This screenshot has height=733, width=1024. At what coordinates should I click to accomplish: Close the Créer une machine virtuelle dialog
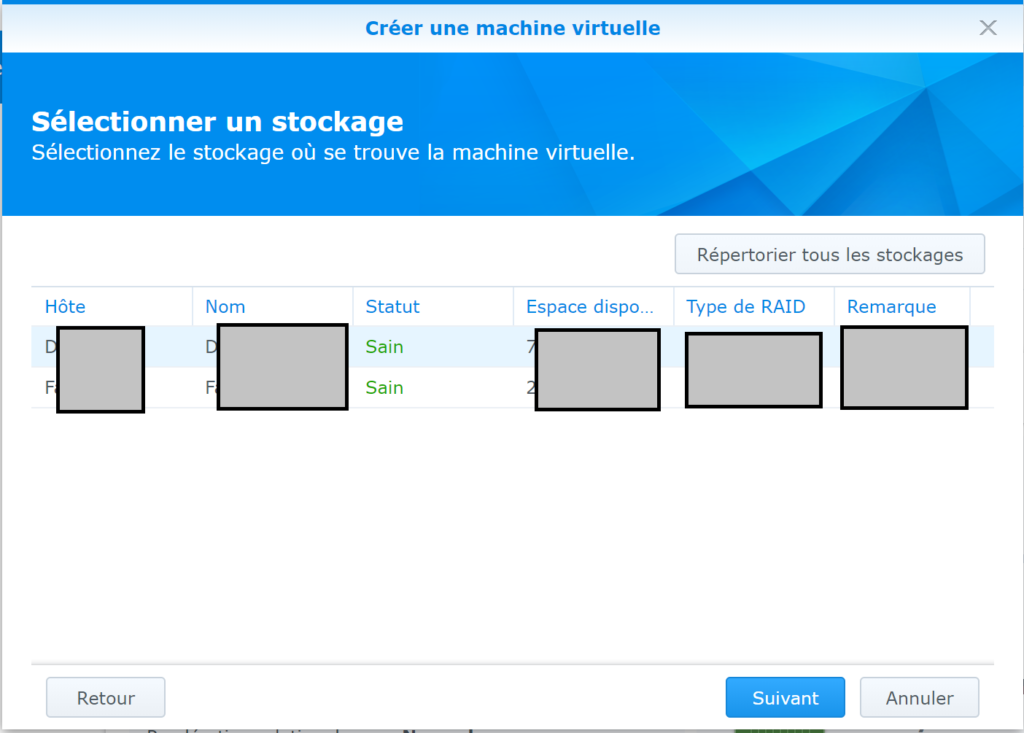988,28
